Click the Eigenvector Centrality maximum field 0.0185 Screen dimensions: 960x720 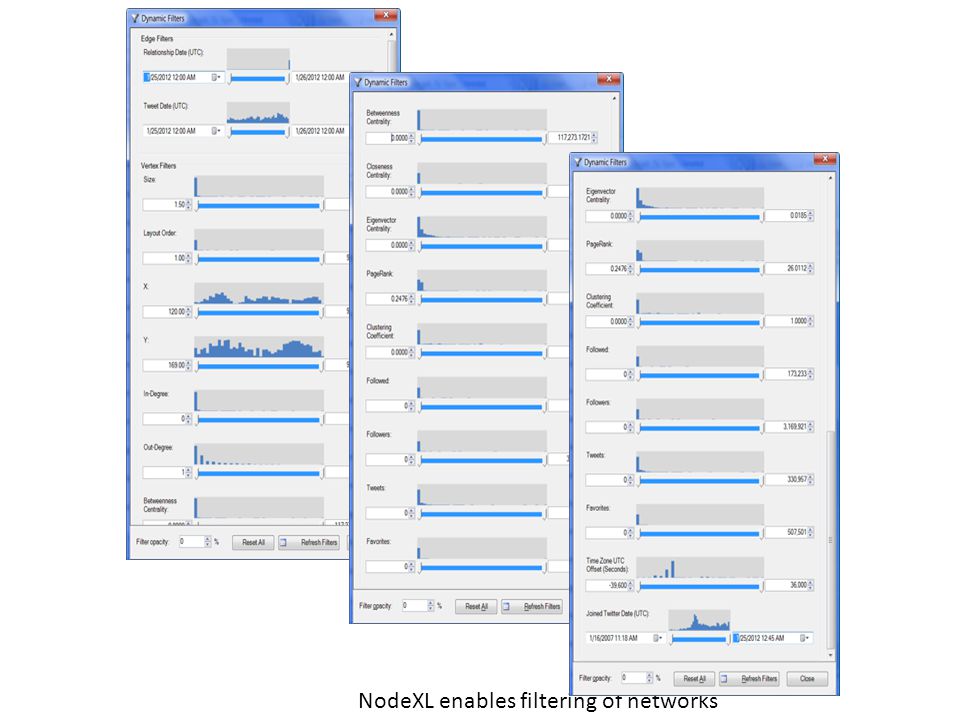click(786, 216)
